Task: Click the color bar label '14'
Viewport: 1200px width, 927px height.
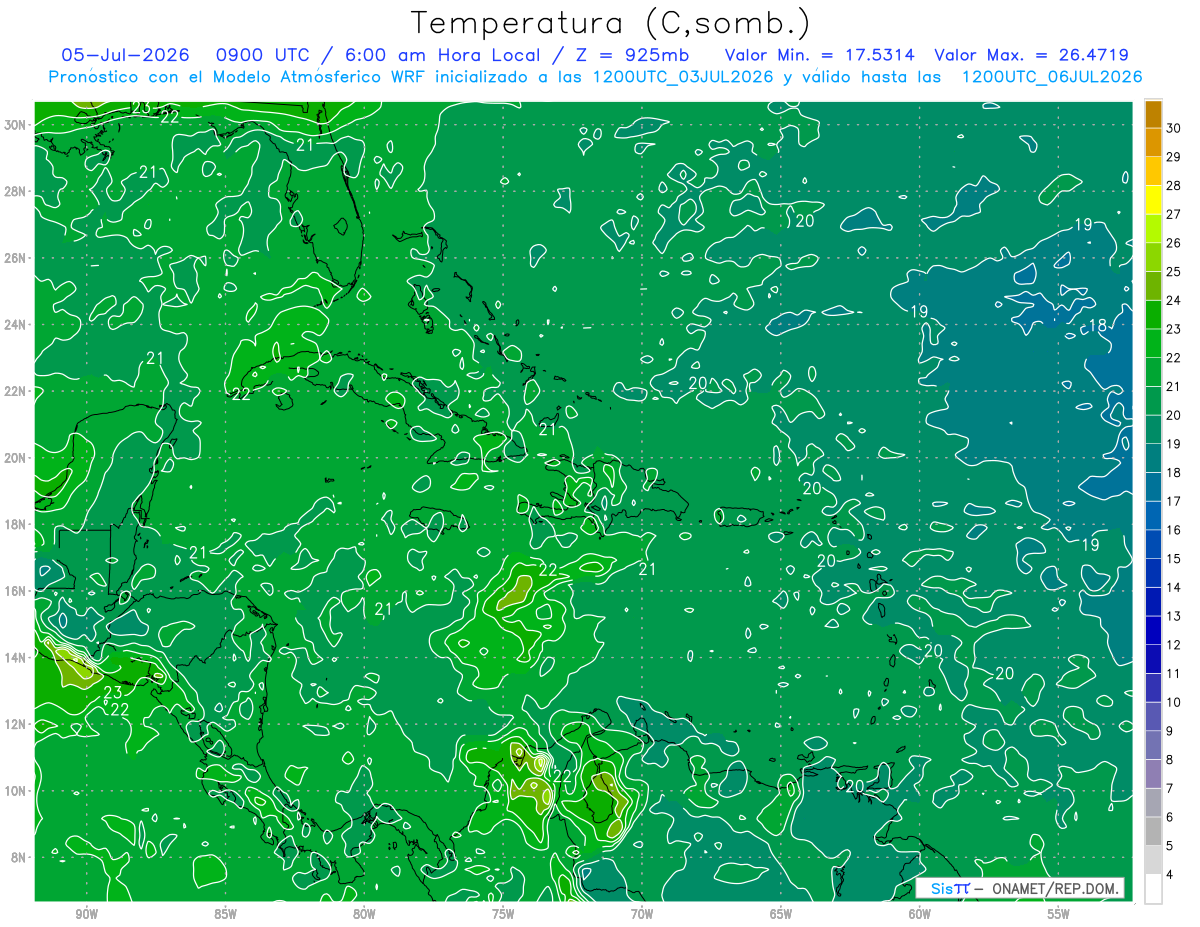Action: 1173,588
